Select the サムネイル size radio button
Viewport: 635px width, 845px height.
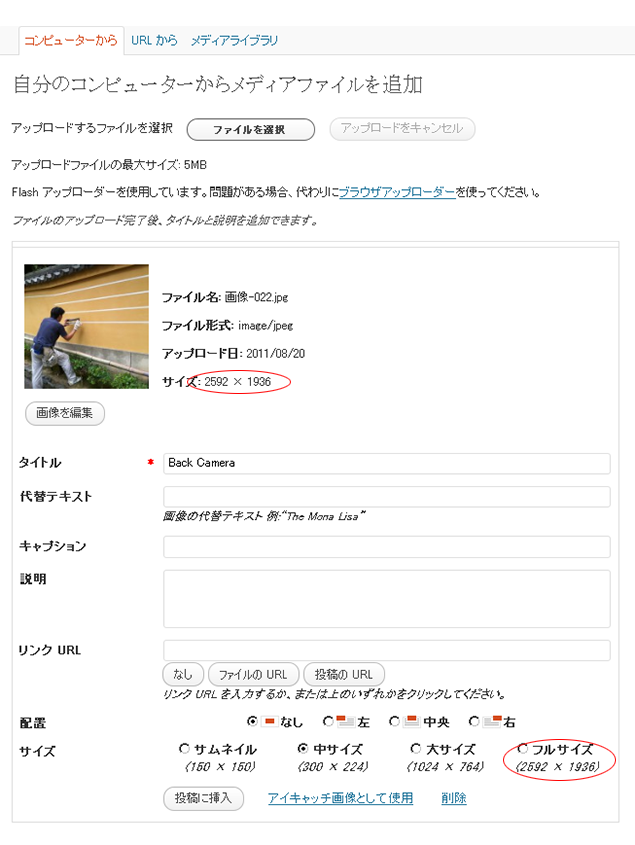tap(184, 748)
